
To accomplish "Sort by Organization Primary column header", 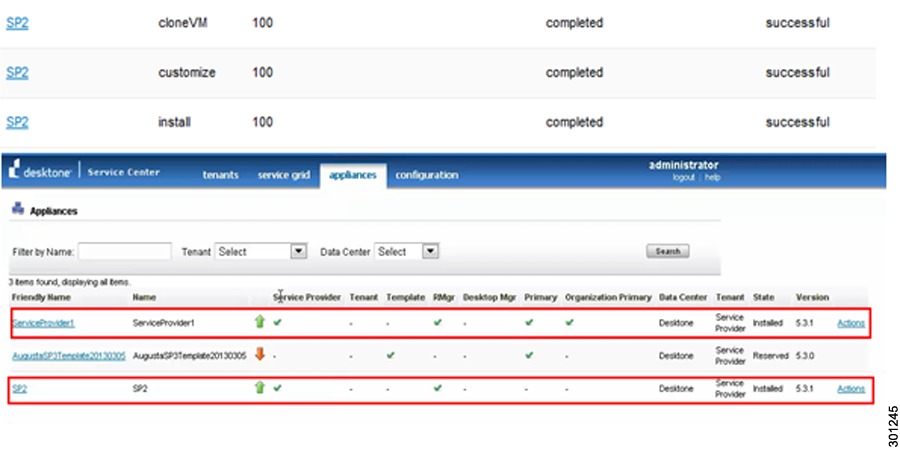I will (x=608, y=297).
